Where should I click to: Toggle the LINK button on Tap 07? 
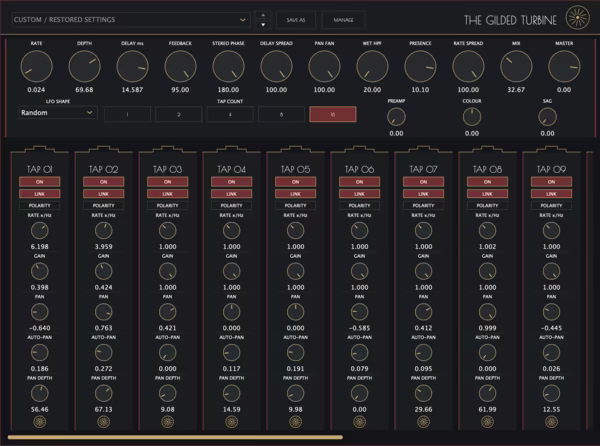pyautogui.click(x=423, y=194)
